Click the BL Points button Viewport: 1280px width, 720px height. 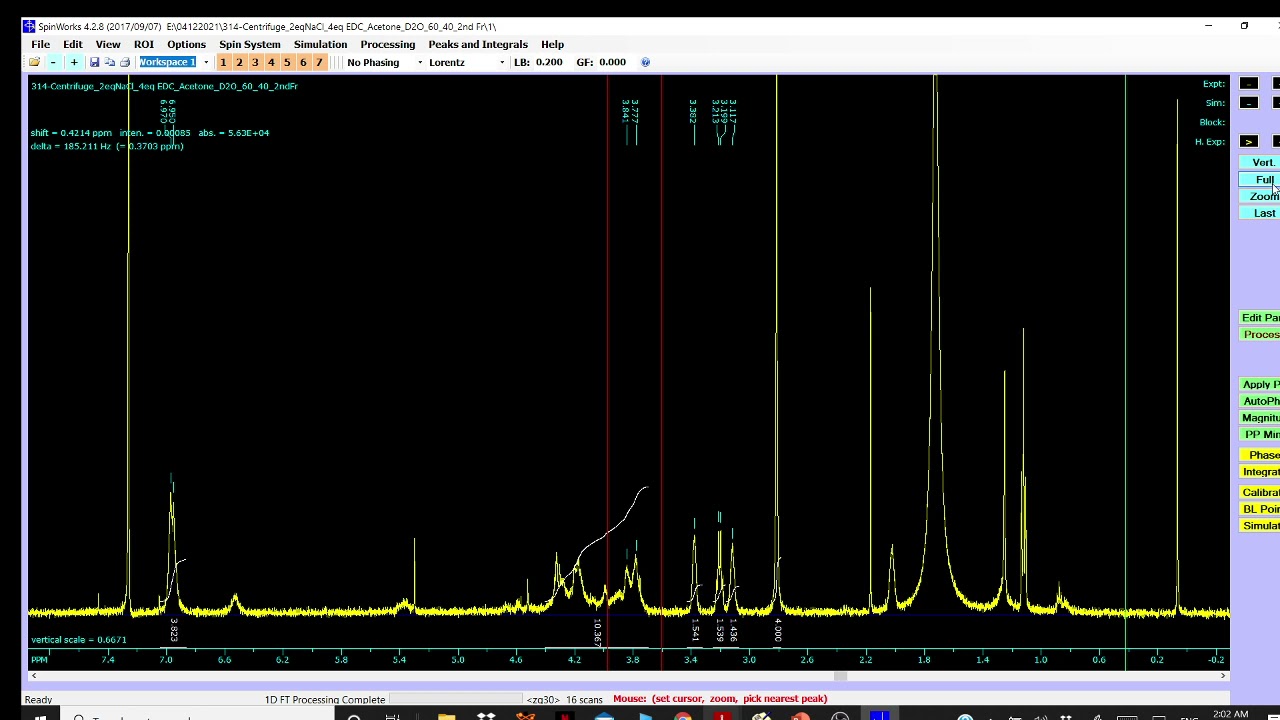pos(1260,509)
